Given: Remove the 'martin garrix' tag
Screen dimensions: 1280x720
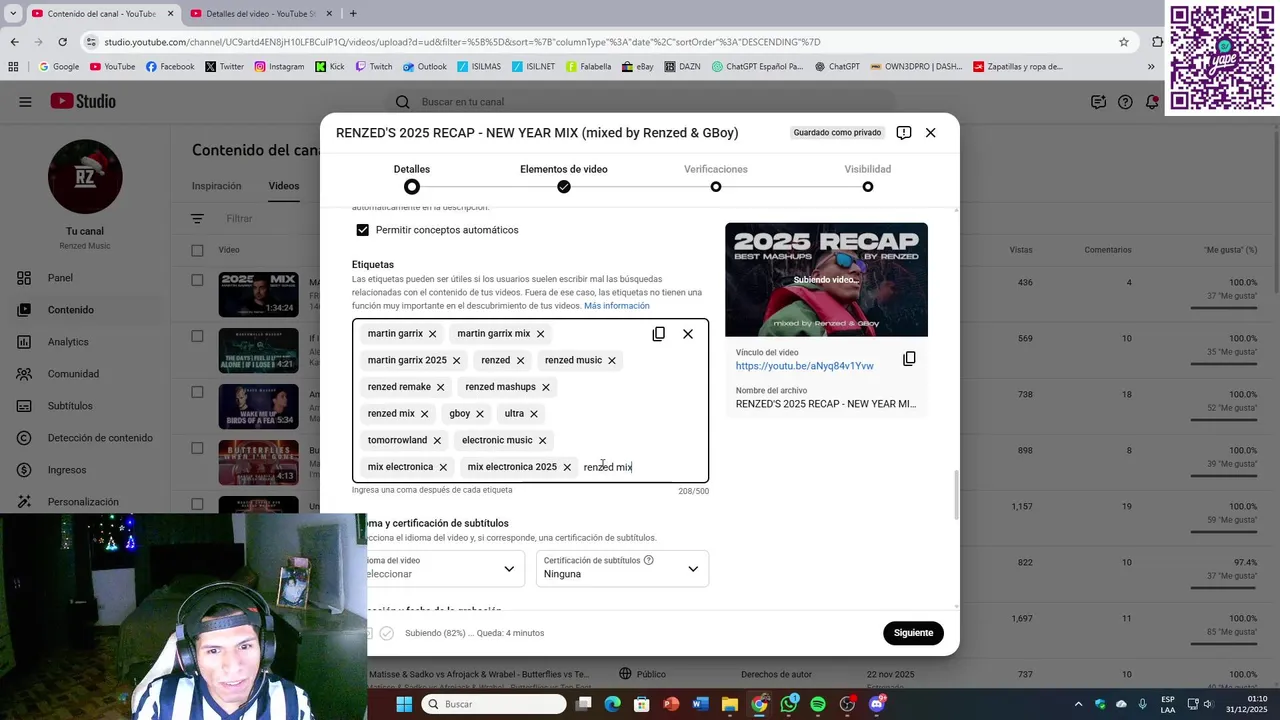Looking at the screenshot, I should pos(432,334).
